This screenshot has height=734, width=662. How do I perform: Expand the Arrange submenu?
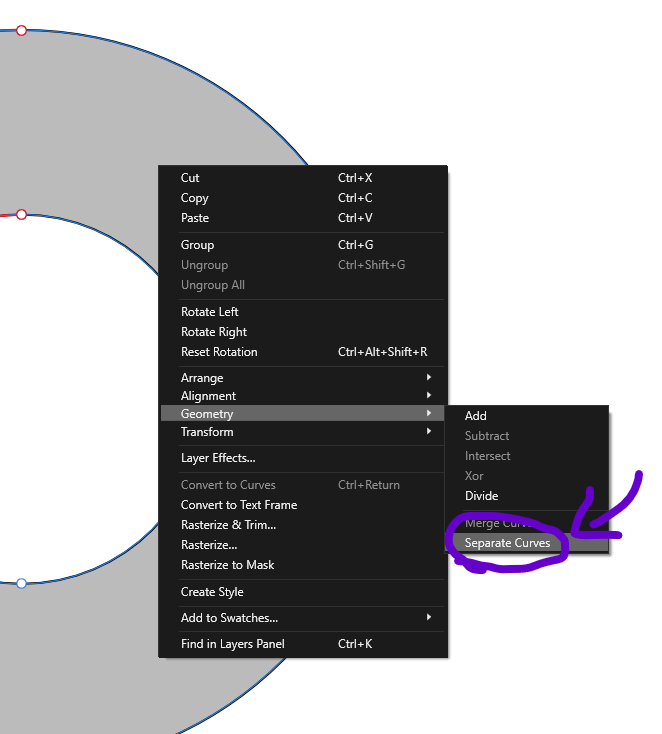tap(202, 378)
